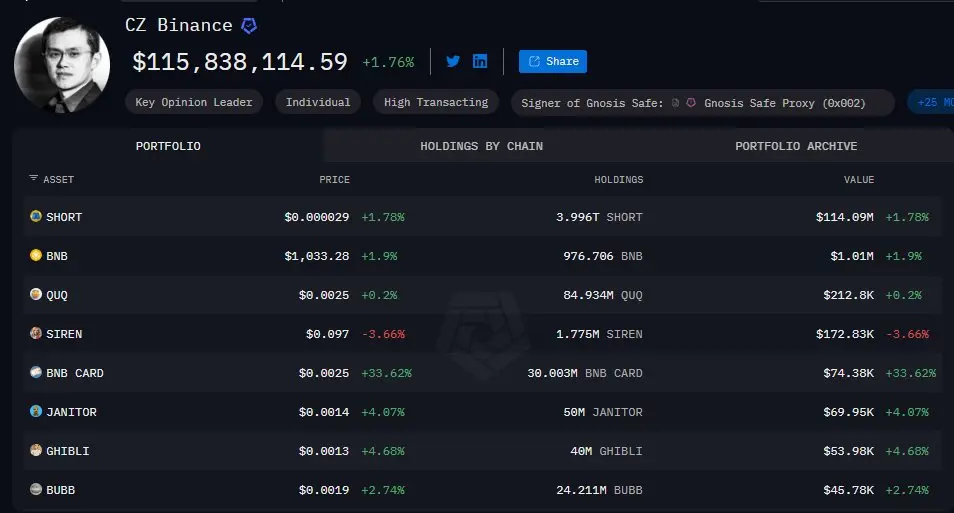Click the SIREN token icon

pos(36,333)
